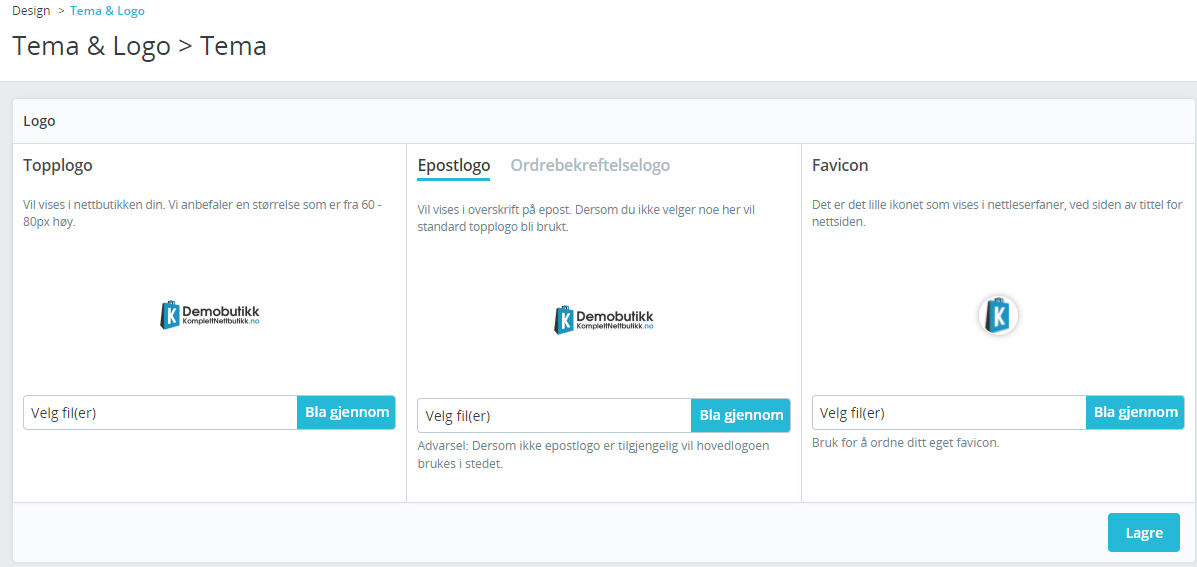The width and height of the screenshot is (1197, 567).
Task: Click the round favicon shopping-bag icon
Action: click(999, 315)
